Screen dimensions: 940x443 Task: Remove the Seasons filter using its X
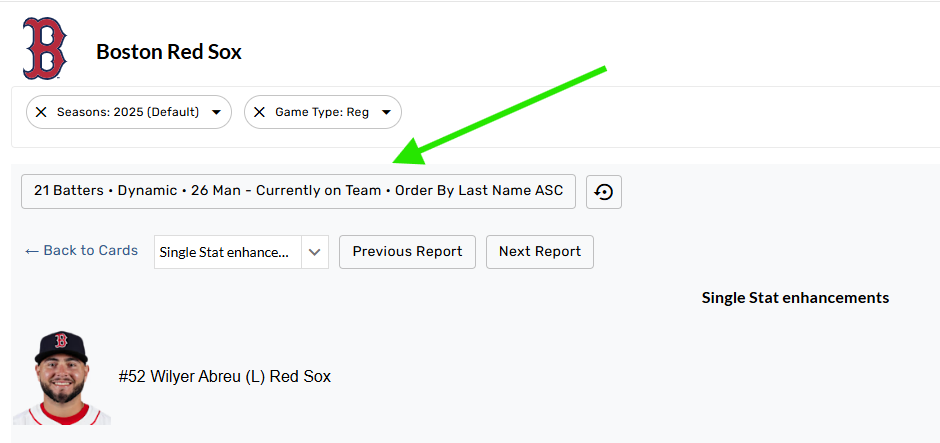pos(41,112)
